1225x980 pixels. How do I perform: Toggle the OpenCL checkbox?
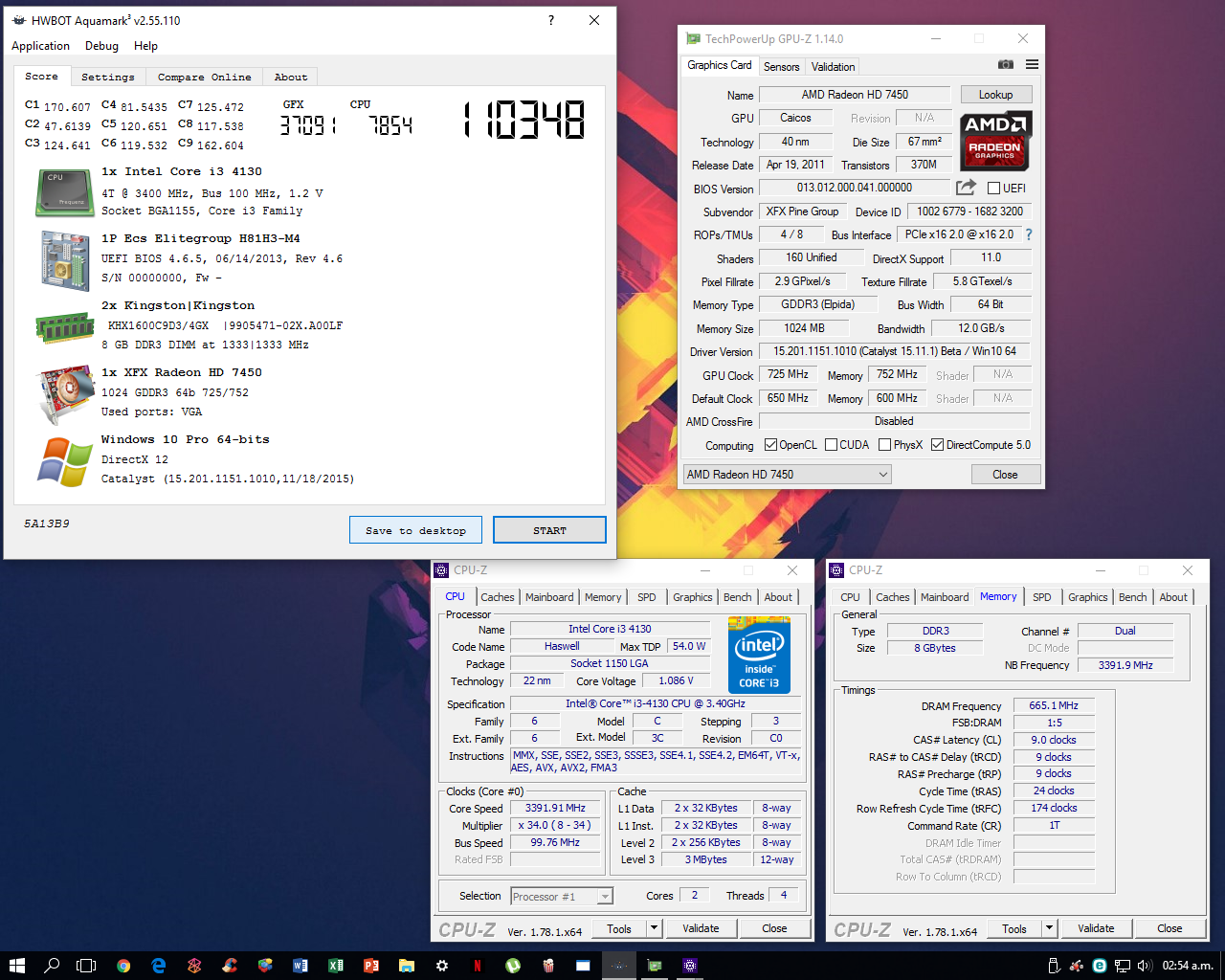click(x=770, y=445)
